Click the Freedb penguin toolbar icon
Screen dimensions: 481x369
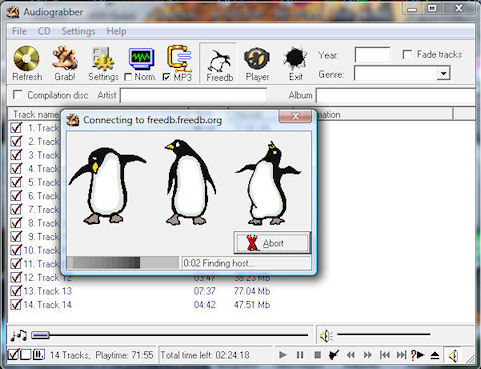219,61
